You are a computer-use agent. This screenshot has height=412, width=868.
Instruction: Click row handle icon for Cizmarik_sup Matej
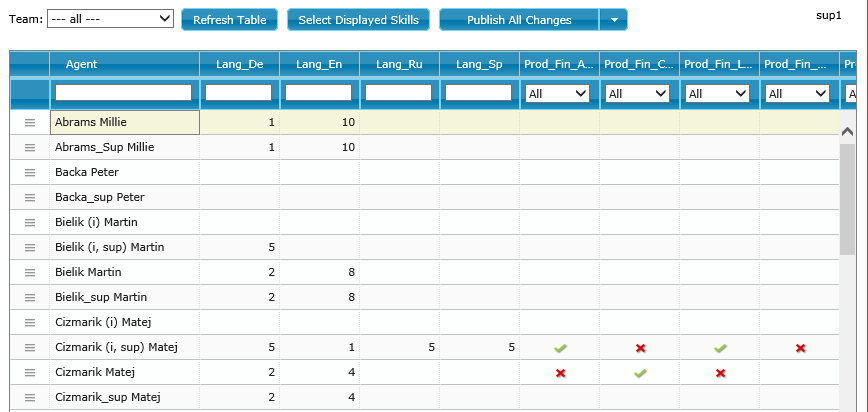pyautogui.click(x=30, y=397)
